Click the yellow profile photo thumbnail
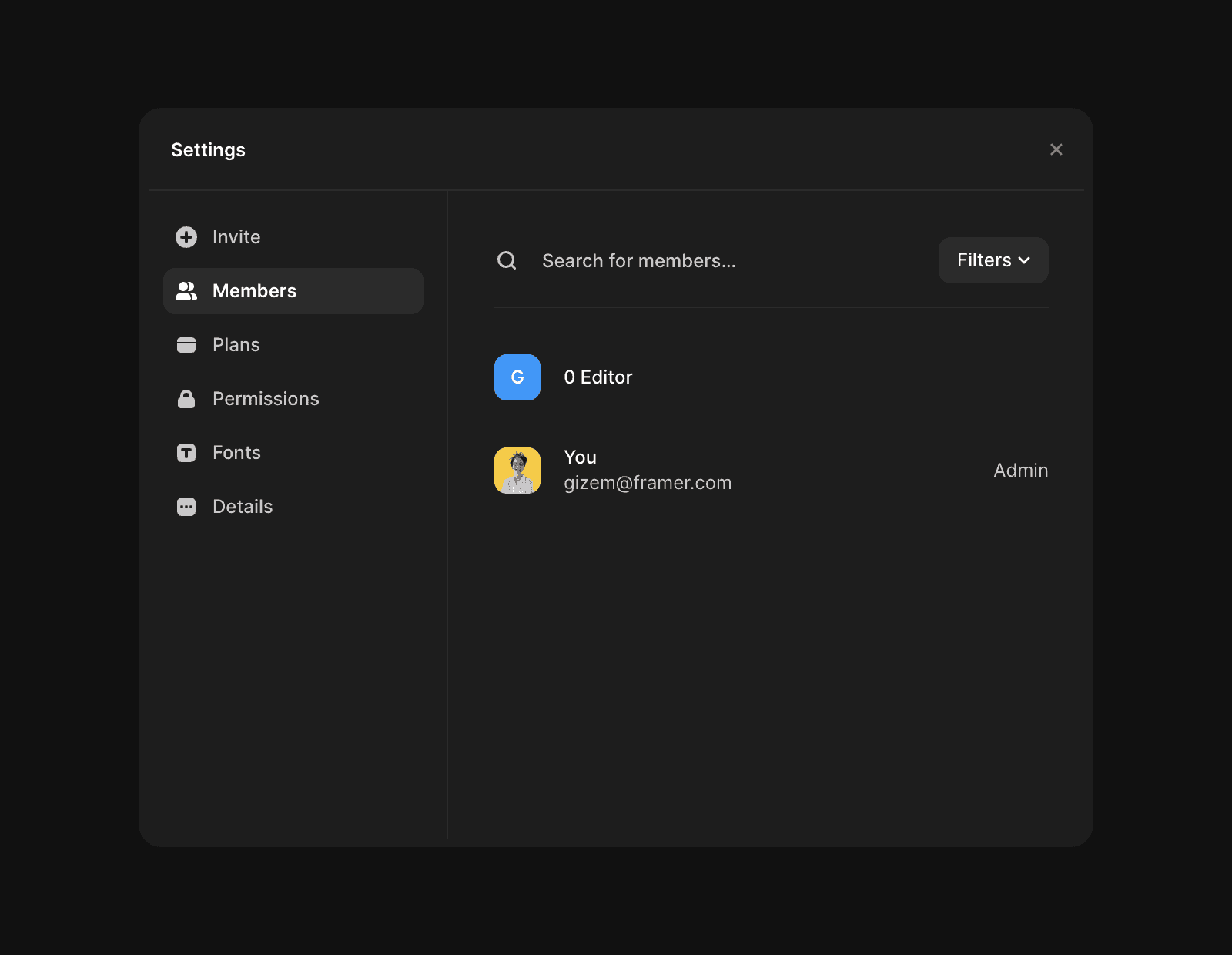Screen dimensions: 1232x955 [x=517, y=470]
